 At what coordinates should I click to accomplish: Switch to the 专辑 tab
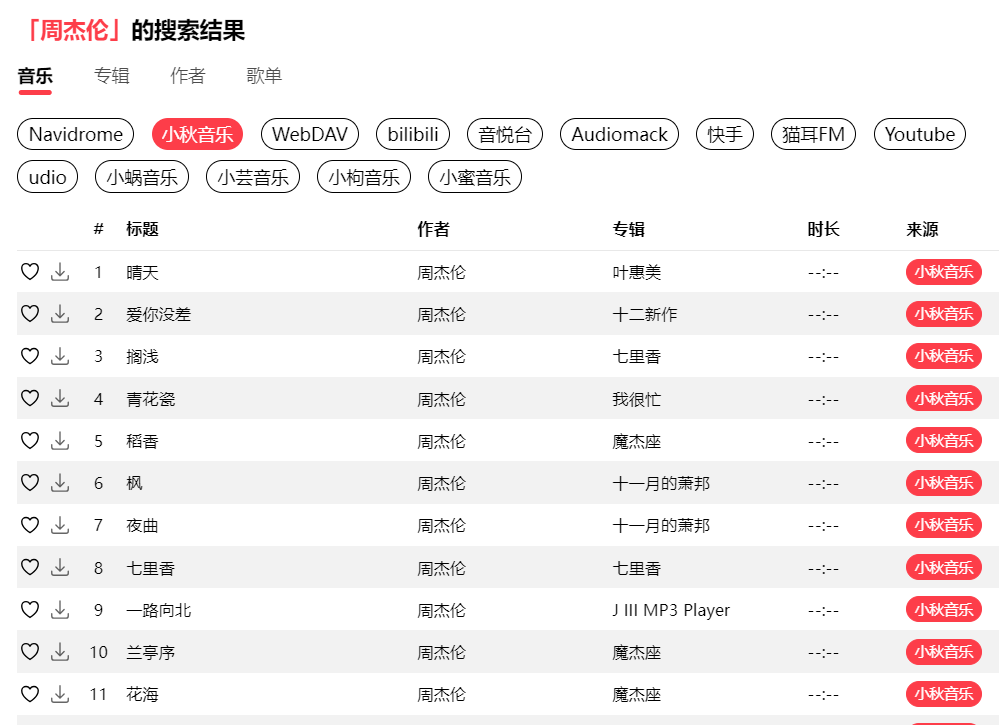112,76
